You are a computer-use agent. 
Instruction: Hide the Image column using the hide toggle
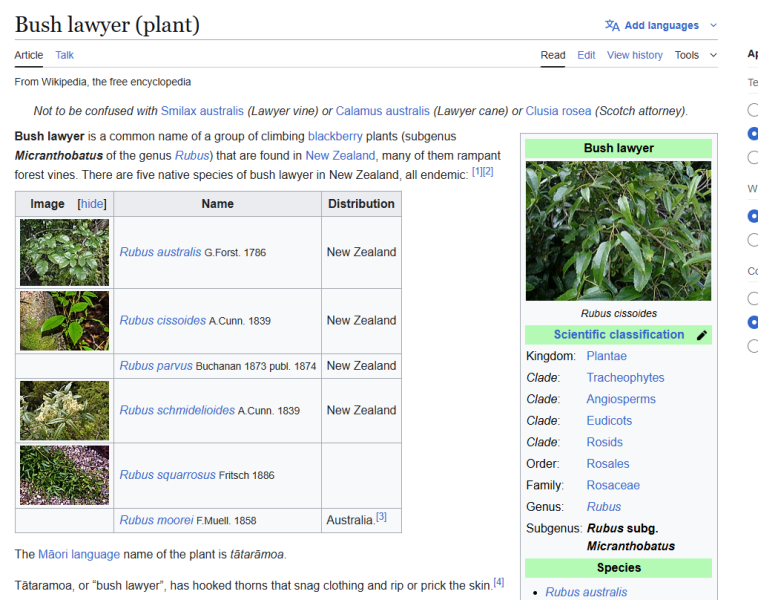pyautogui.click(x=92, y=204)
